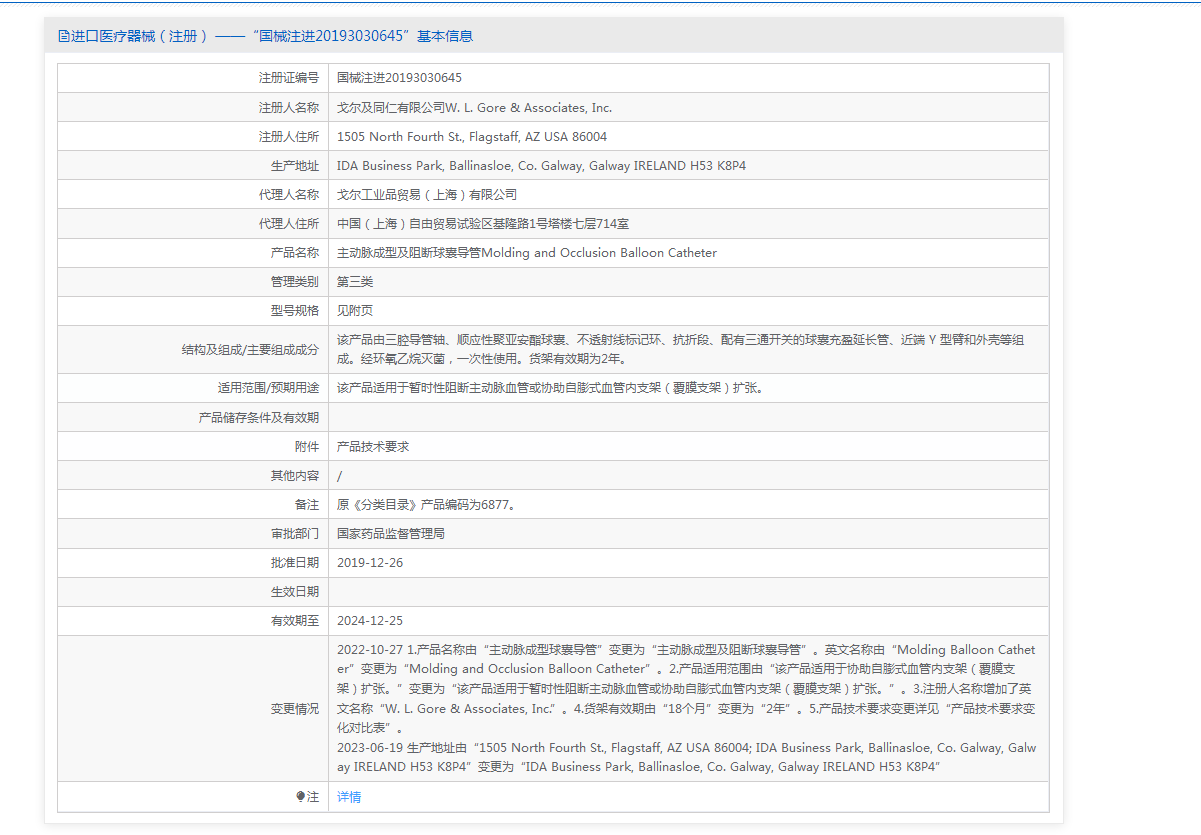Click agent name 戈尔工业品贸易（上海）有限公司
1201x835 pixels.
pyautogui.click(x=427, y=194)
